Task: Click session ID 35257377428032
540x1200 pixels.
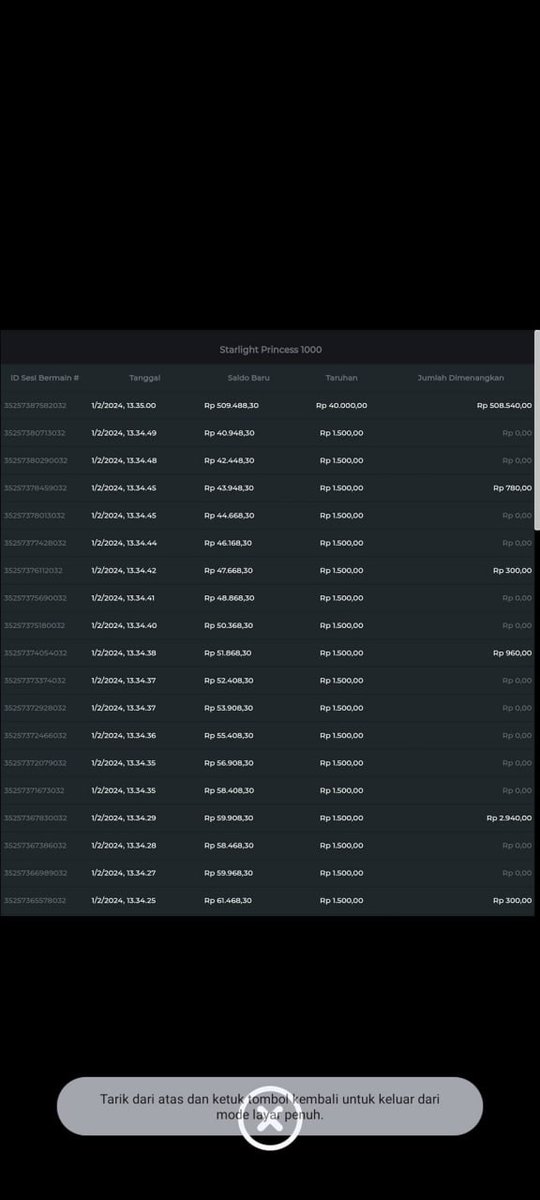Action: click(35, 543)
